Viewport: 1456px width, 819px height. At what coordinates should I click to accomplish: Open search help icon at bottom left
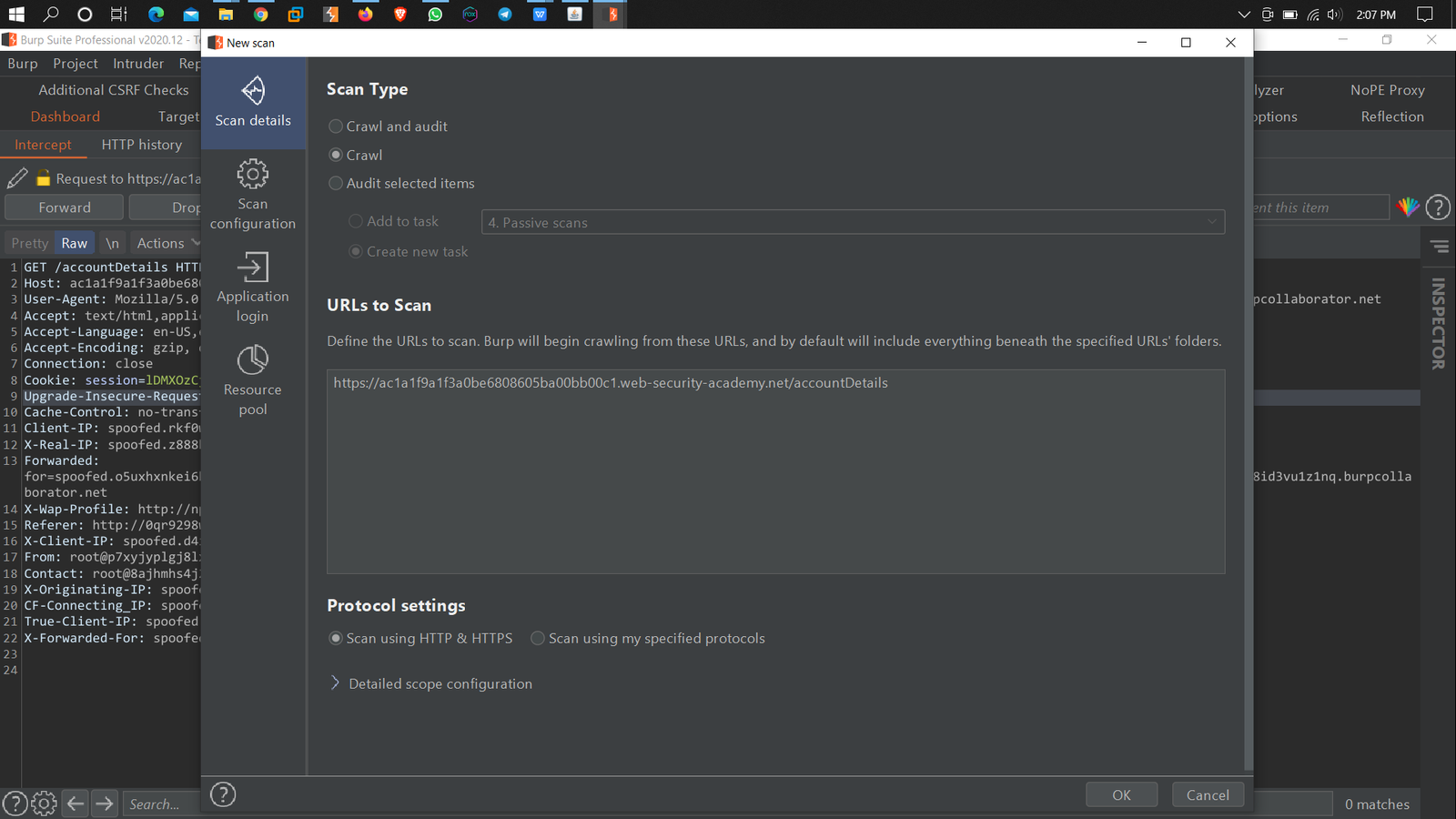15,804
